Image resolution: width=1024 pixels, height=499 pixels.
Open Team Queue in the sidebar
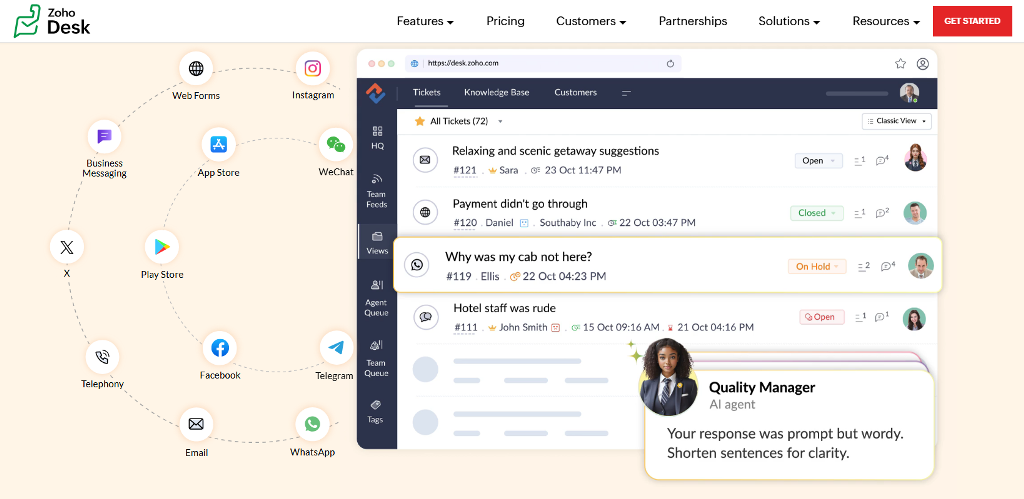tap(377, 359)
